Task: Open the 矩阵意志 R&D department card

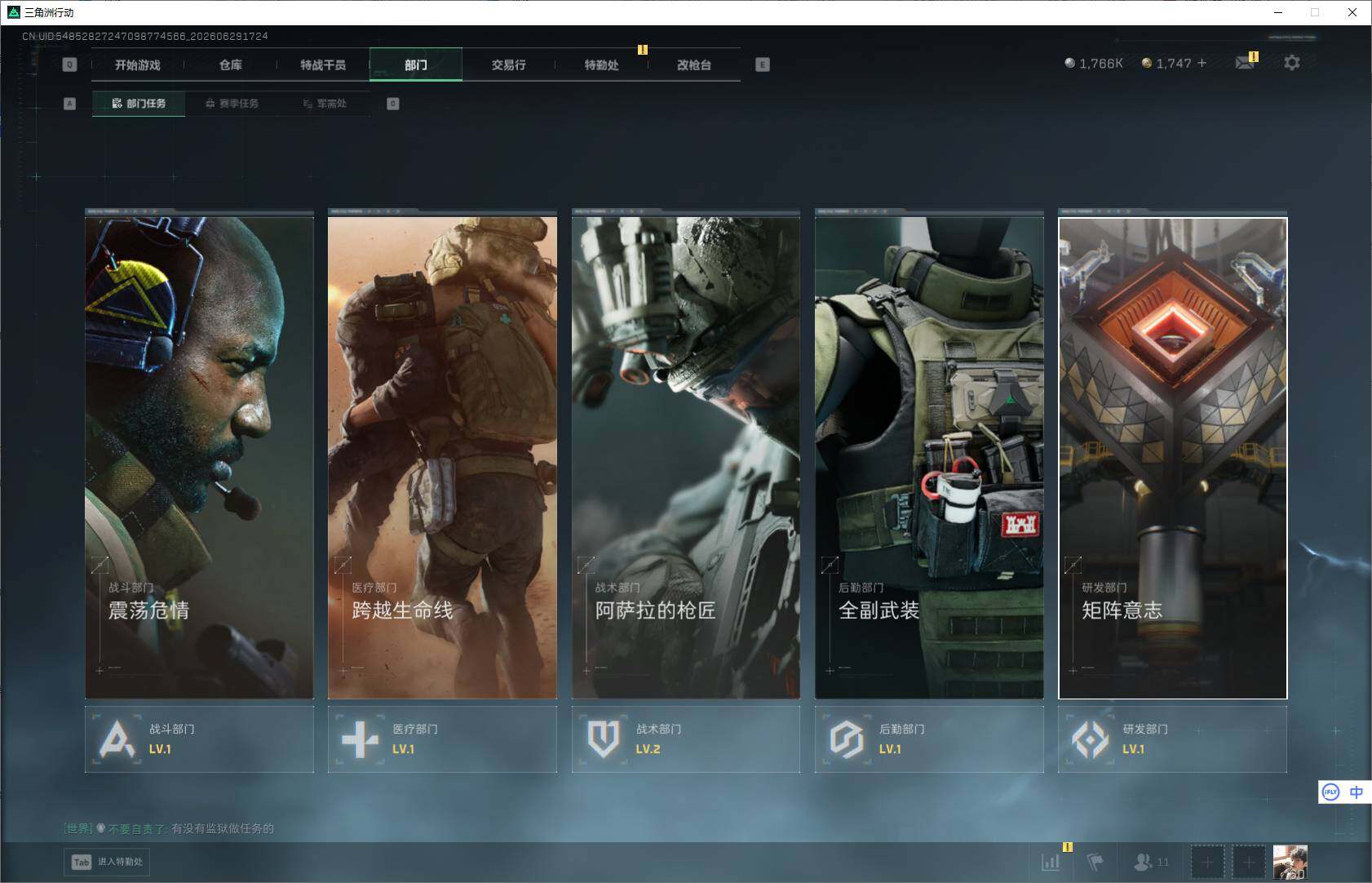Action: coord(1172,457)
